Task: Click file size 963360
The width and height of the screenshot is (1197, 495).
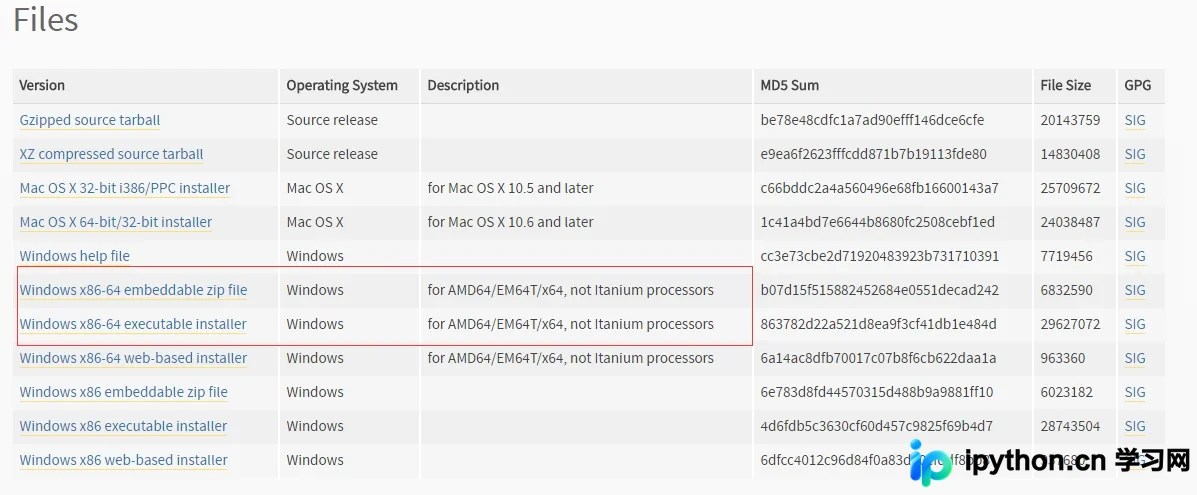Action: pyautogui.click(x=1063, y=358)
